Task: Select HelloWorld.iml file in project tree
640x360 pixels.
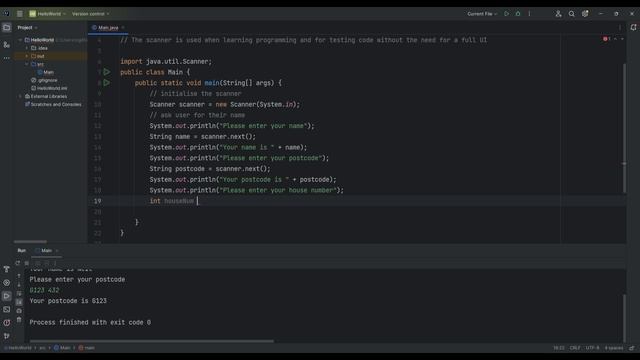Action: coord(49,88)
